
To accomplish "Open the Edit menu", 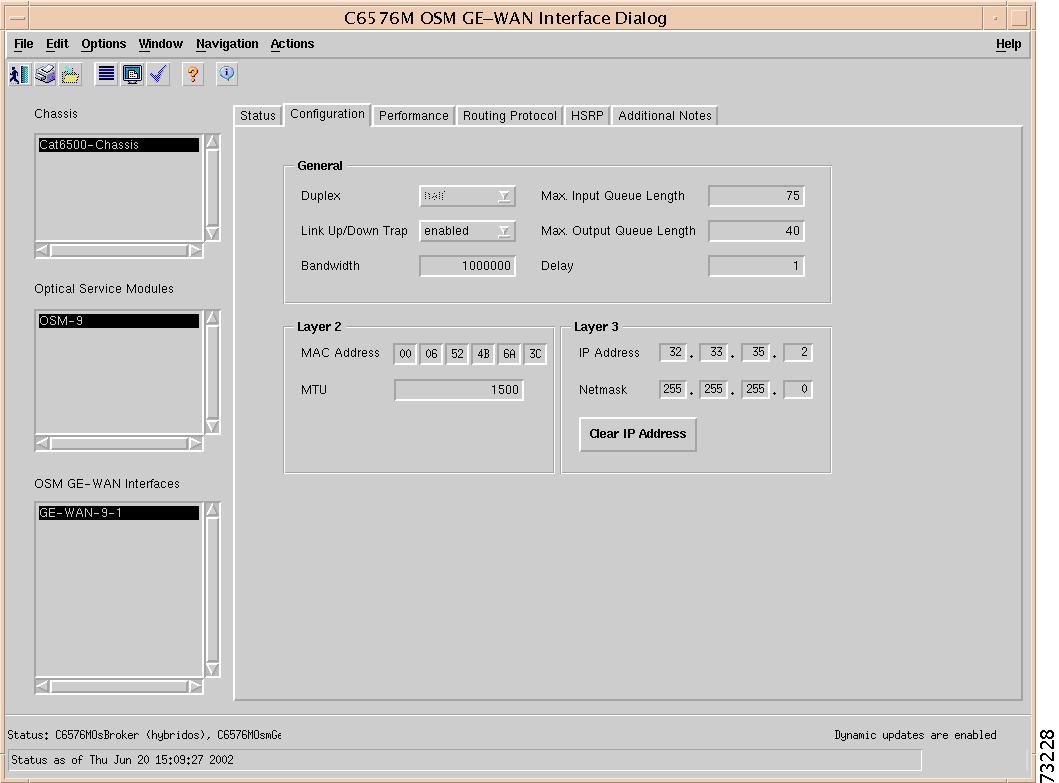I will [x=57, y=44].
